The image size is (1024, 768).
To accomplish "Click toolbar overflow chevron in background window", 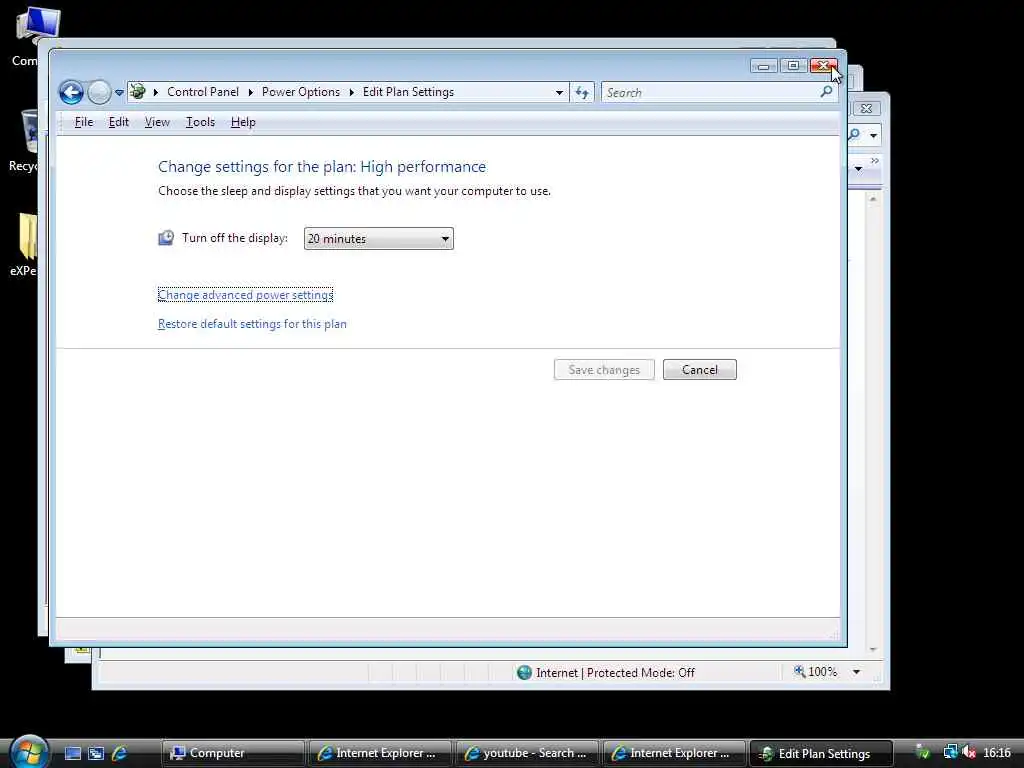I will tap(874, 161).
